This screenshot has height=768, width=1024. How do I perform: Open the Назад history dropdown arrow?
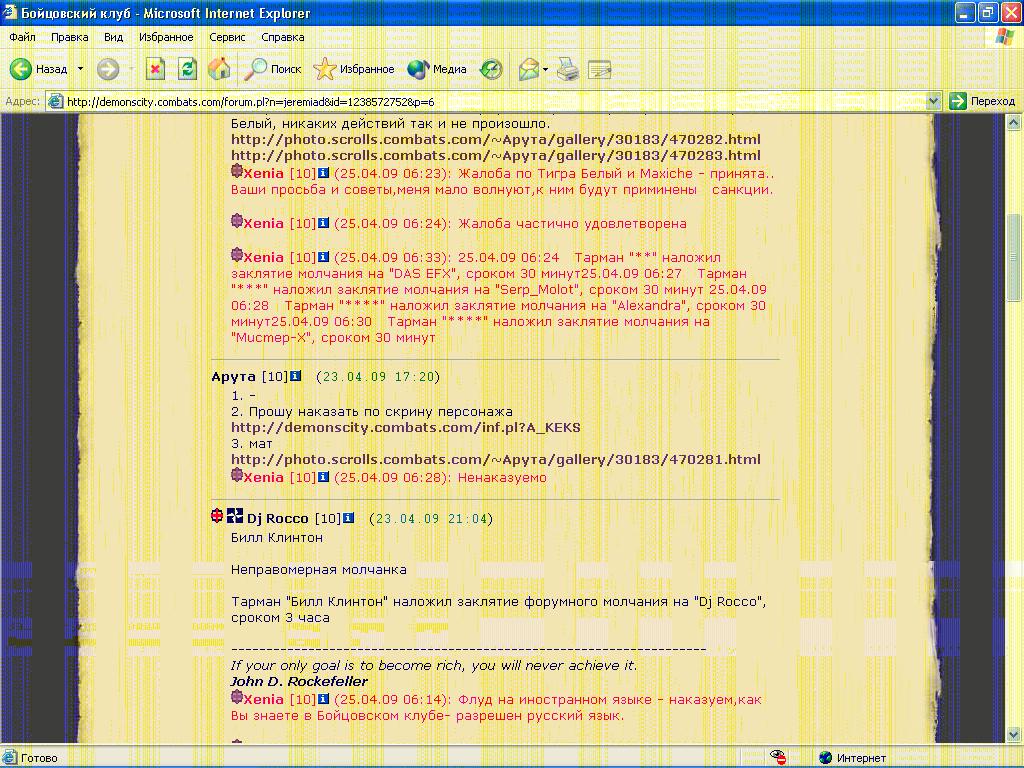[x=80, y=69]
